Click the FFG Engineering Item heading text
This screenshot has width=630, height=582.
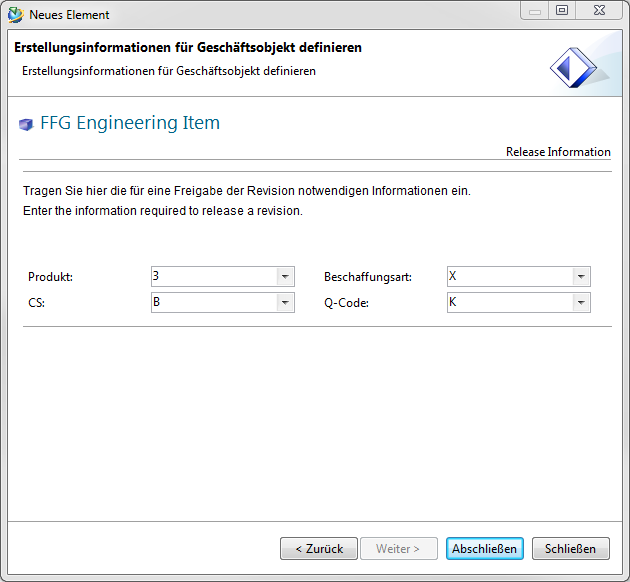(x=129, y=124)
